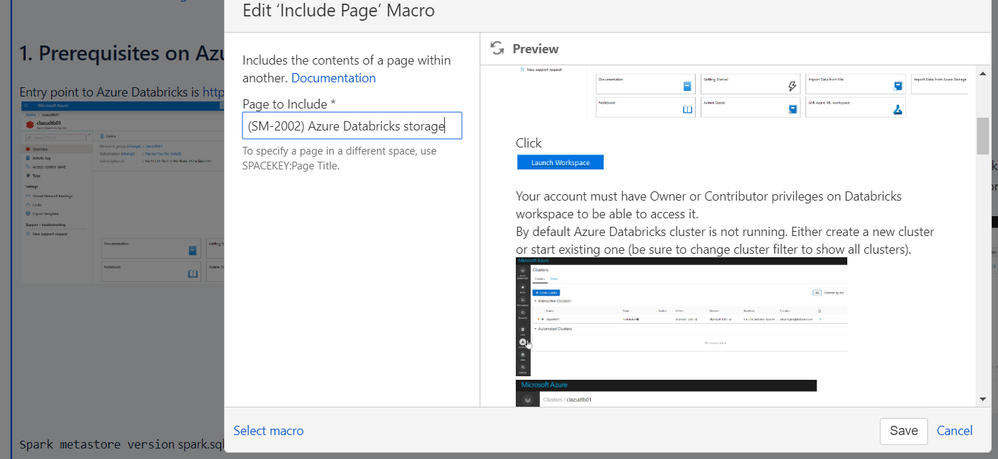
Task: Click the Documentation tile's blue book icon in preview
Action: click(x=687, y=87)
